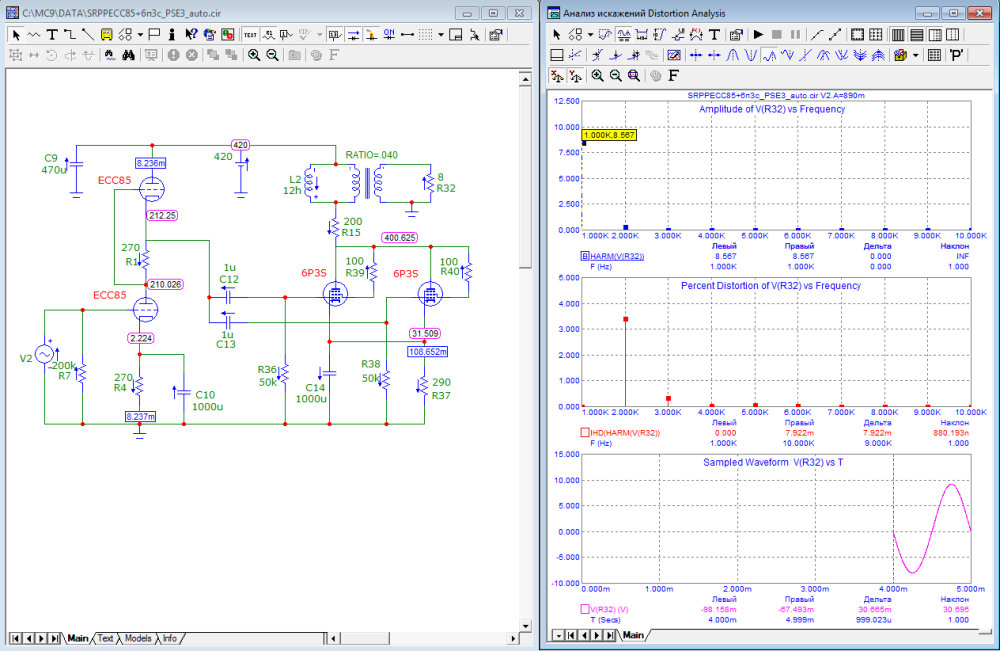Screen dimensions: 1000x651
Task: Click the yellow 1.000K,8.567 cursor tag
Action: [x=608, y=134]
